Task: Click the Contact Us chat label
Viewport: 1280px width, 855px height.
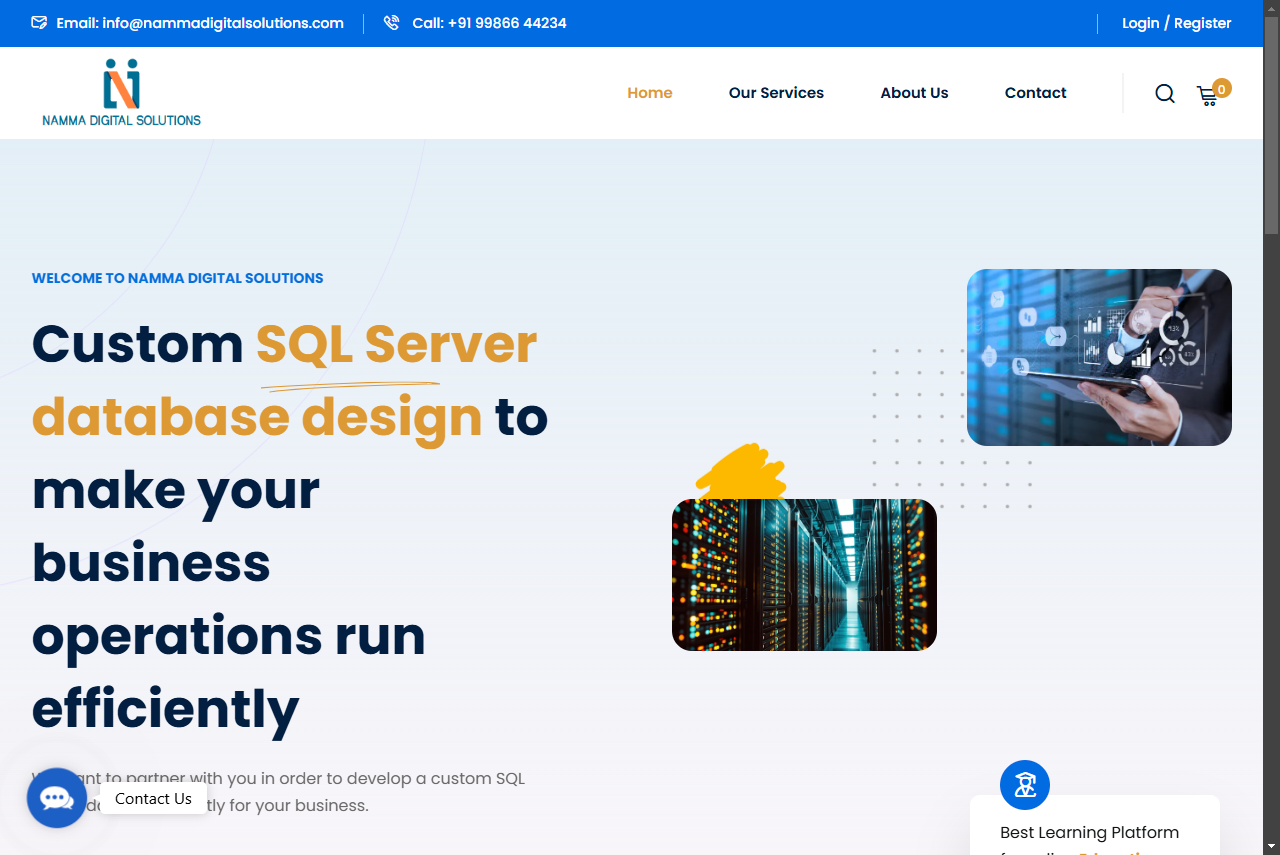Action: pos(153,799)
